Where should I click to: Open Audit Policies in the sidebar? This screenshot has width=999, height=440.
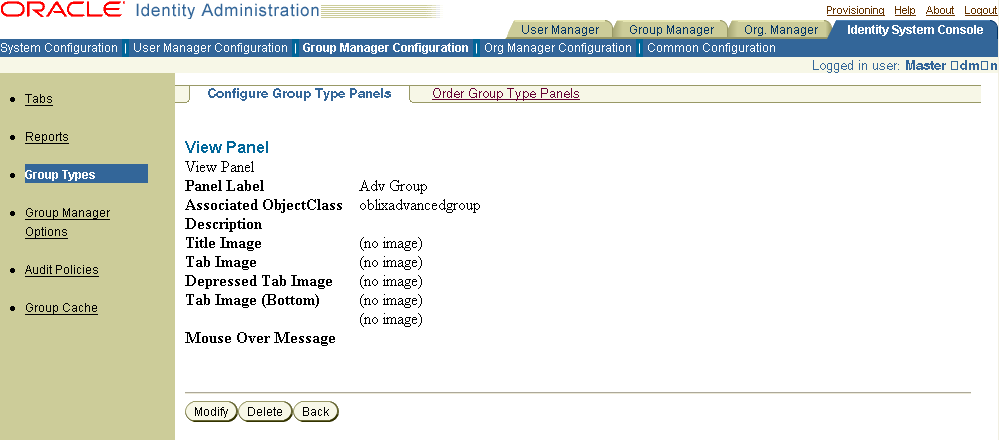62,270
